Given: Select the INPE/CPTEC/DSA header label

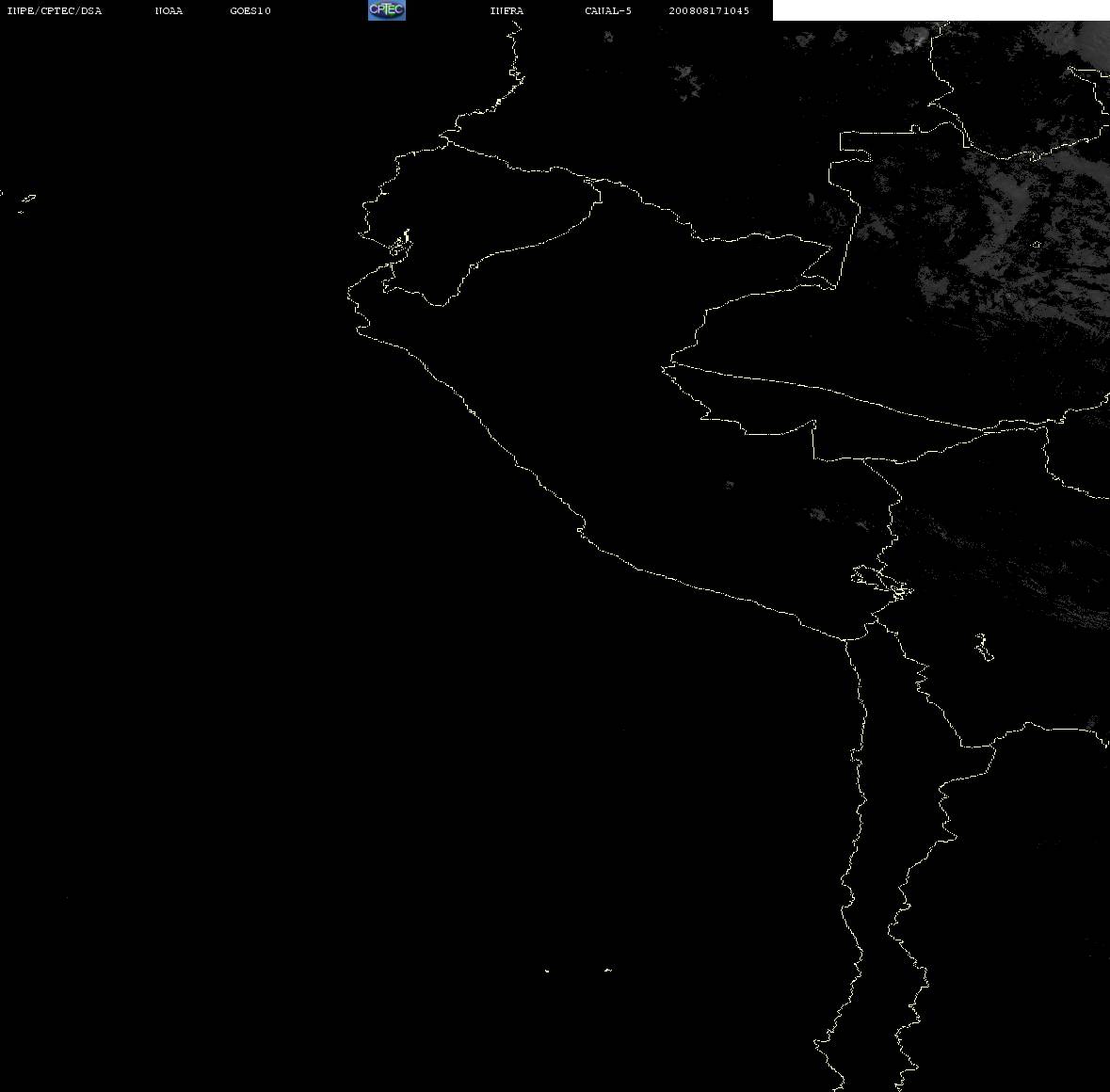Looking at the screenshot, I should pyautogui.click(x=54, y=10).
